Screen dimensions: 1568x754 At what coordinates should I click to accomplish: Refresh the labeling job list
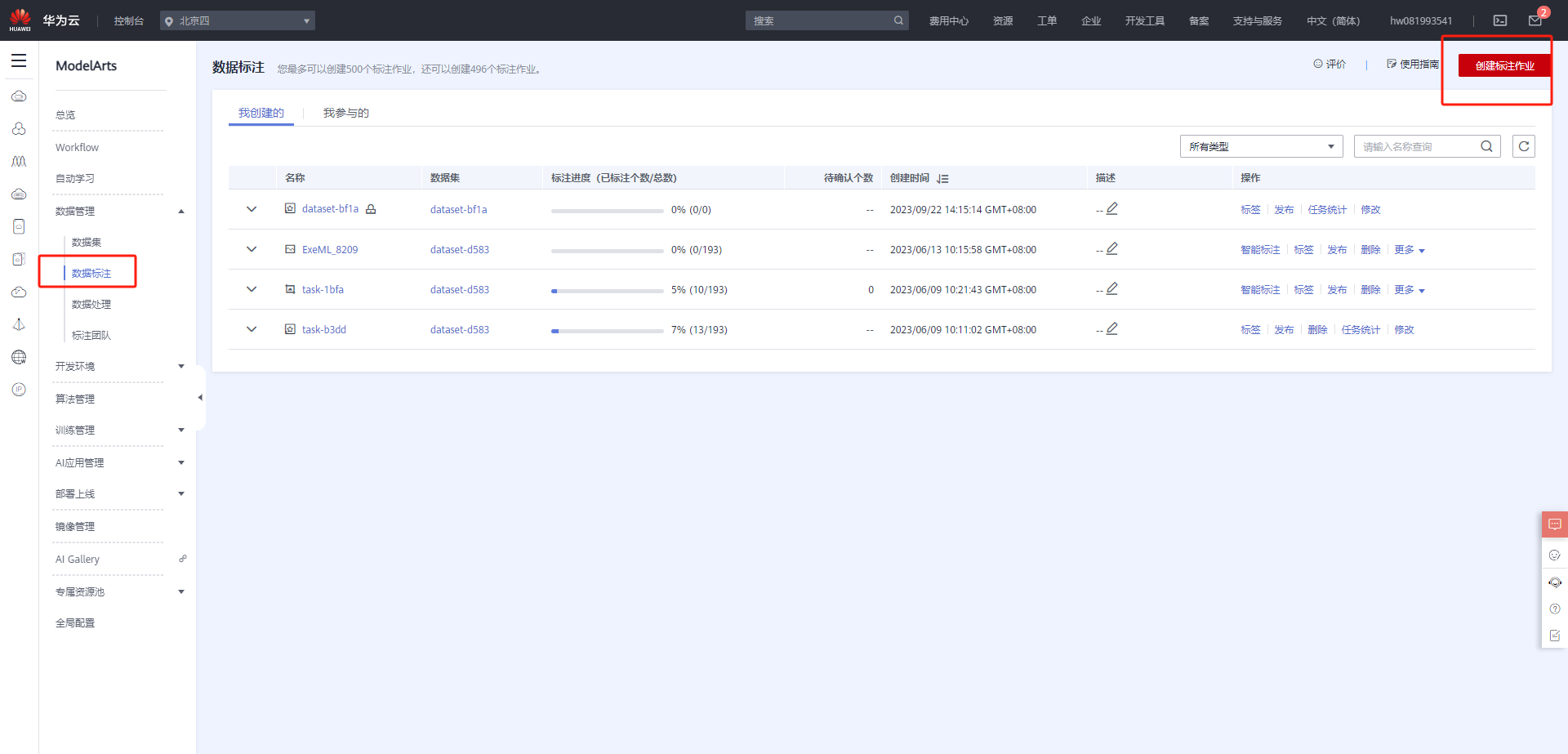coord(1524,146)
